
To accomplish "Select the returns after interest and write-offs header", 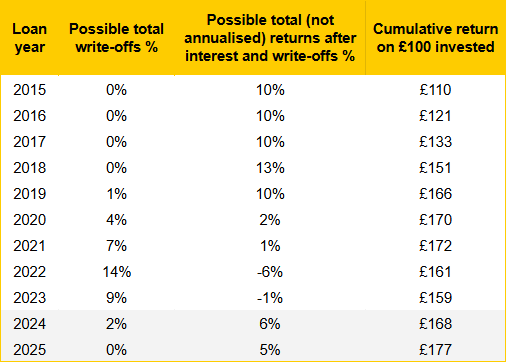I will (x=270, y=38).
